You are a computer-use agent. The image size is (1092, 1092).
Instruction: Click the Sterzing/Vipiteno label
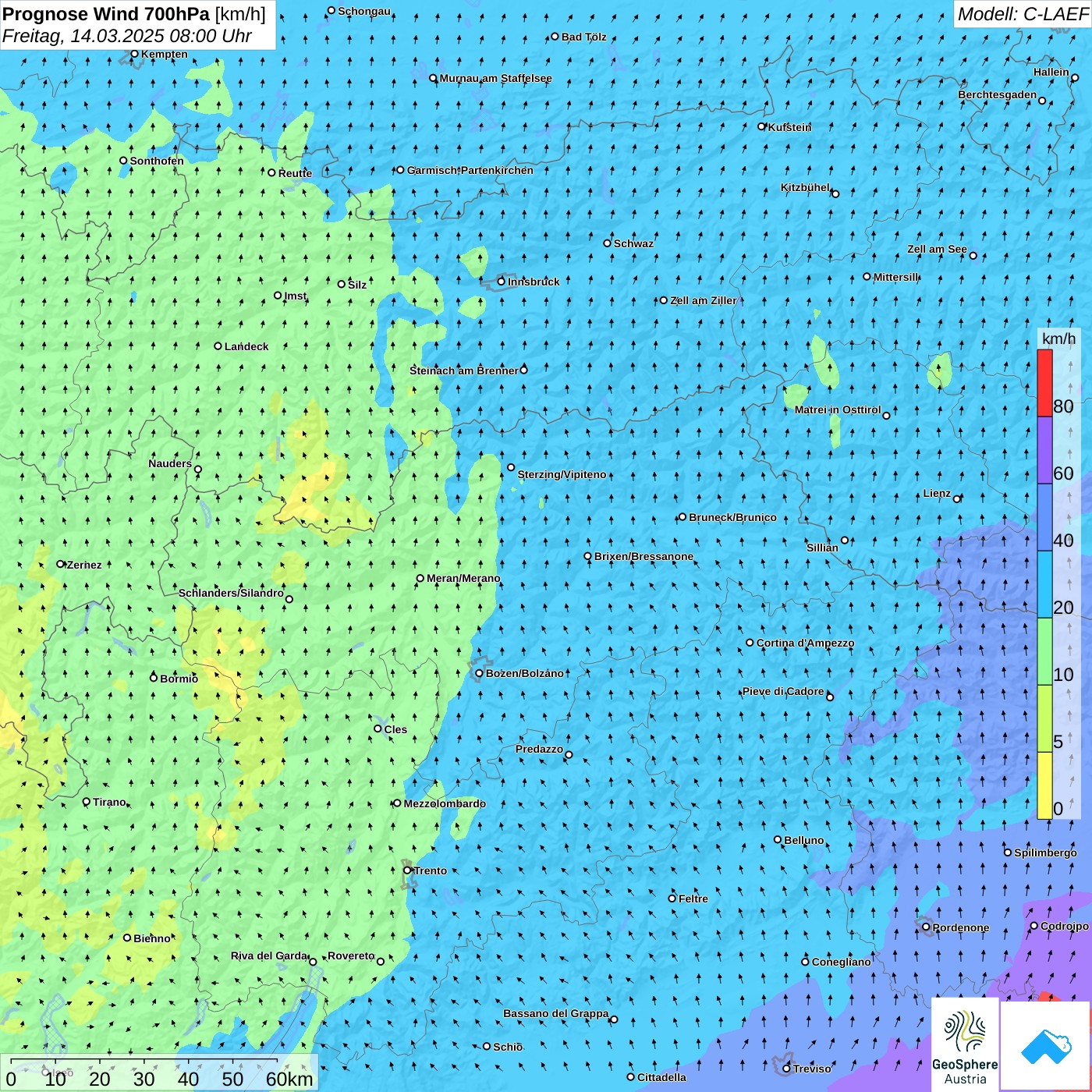[x=562, y=474]
